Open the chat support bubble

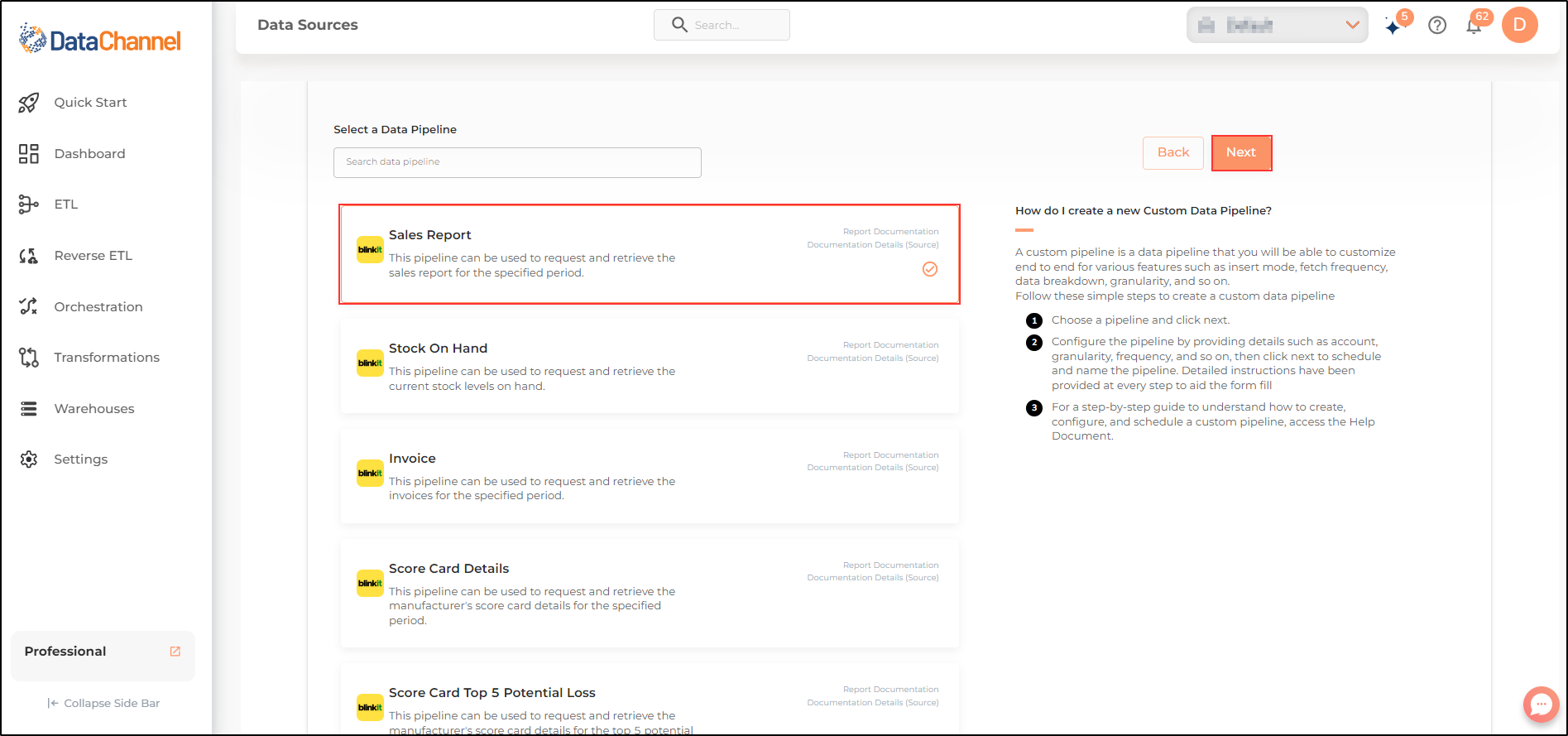[x=1541, y=705]
